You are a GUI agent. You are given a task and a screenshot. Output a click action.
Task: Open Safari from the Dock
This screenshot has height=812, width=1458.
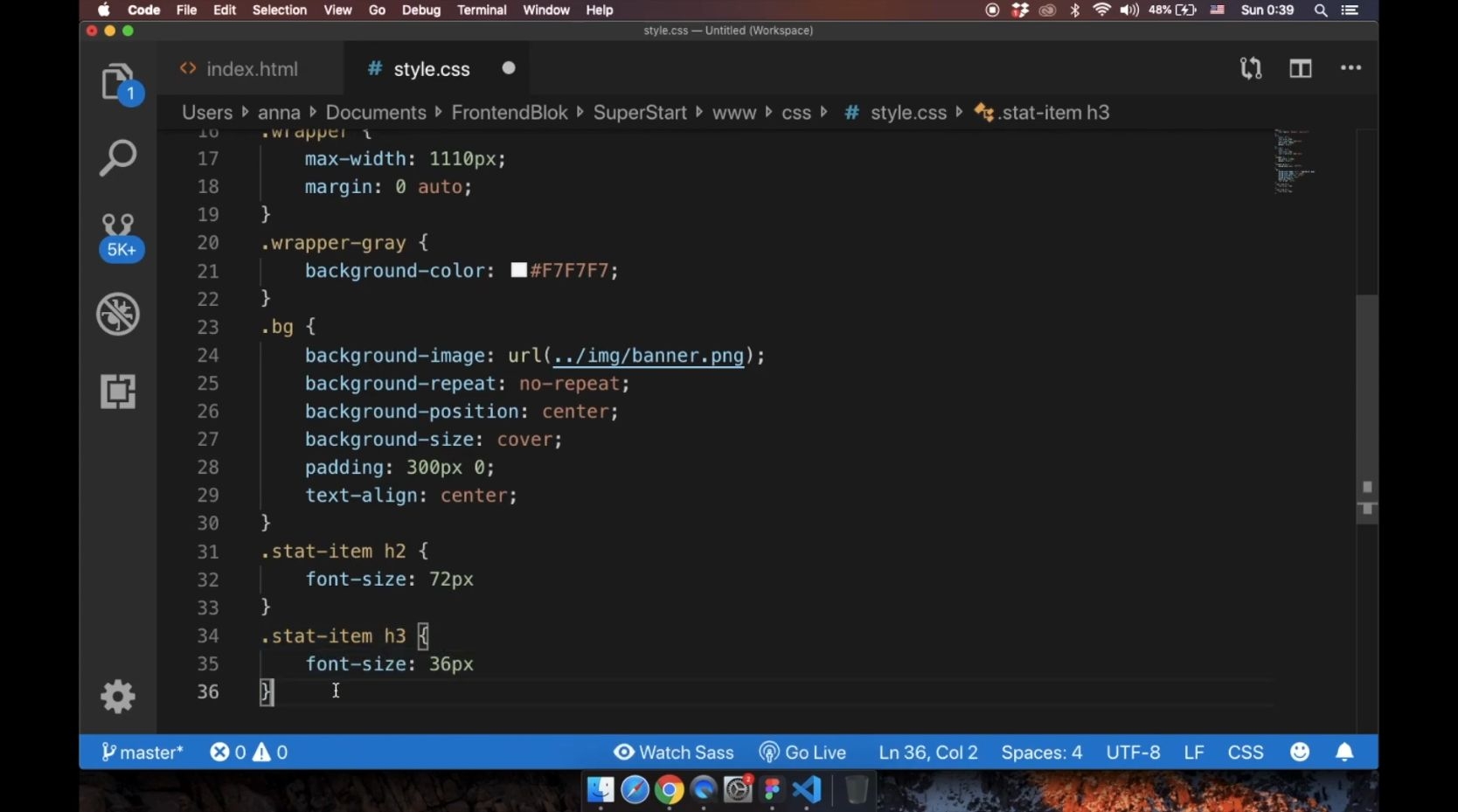point(635,790)
